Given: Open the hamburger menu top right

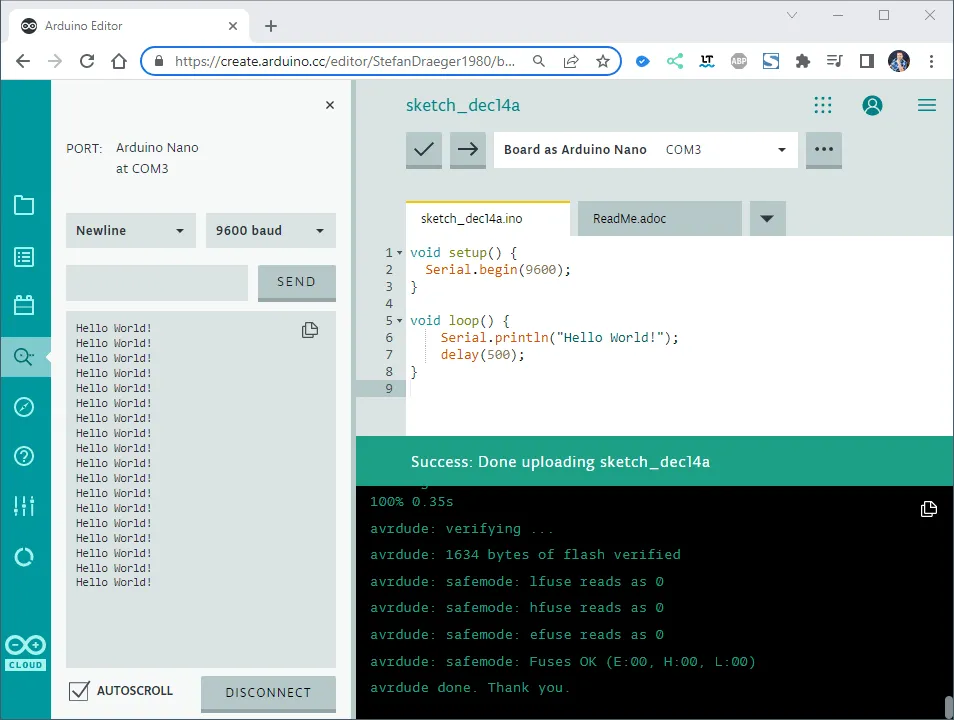Looking at the screenshot, I should pos(926,104).
